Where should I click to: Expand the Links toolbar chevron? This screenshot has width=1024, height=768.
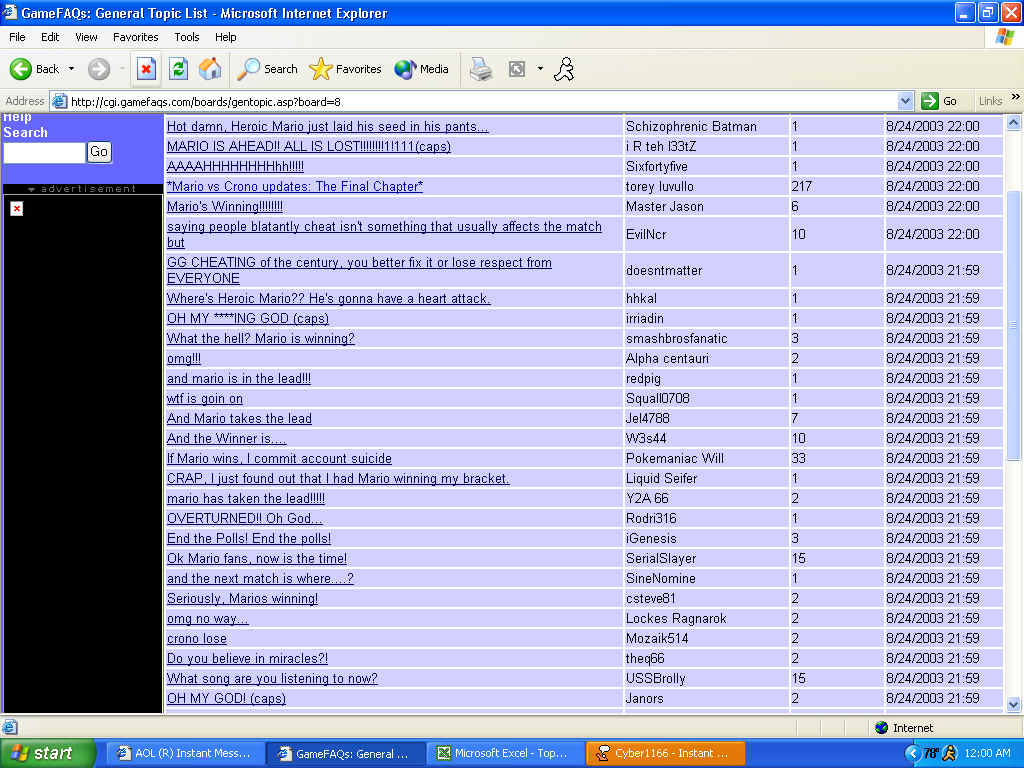(x=1015, y=98)
